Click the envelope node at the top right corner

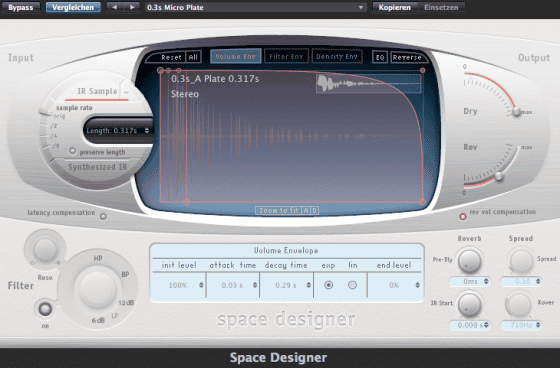click(423, 70)
